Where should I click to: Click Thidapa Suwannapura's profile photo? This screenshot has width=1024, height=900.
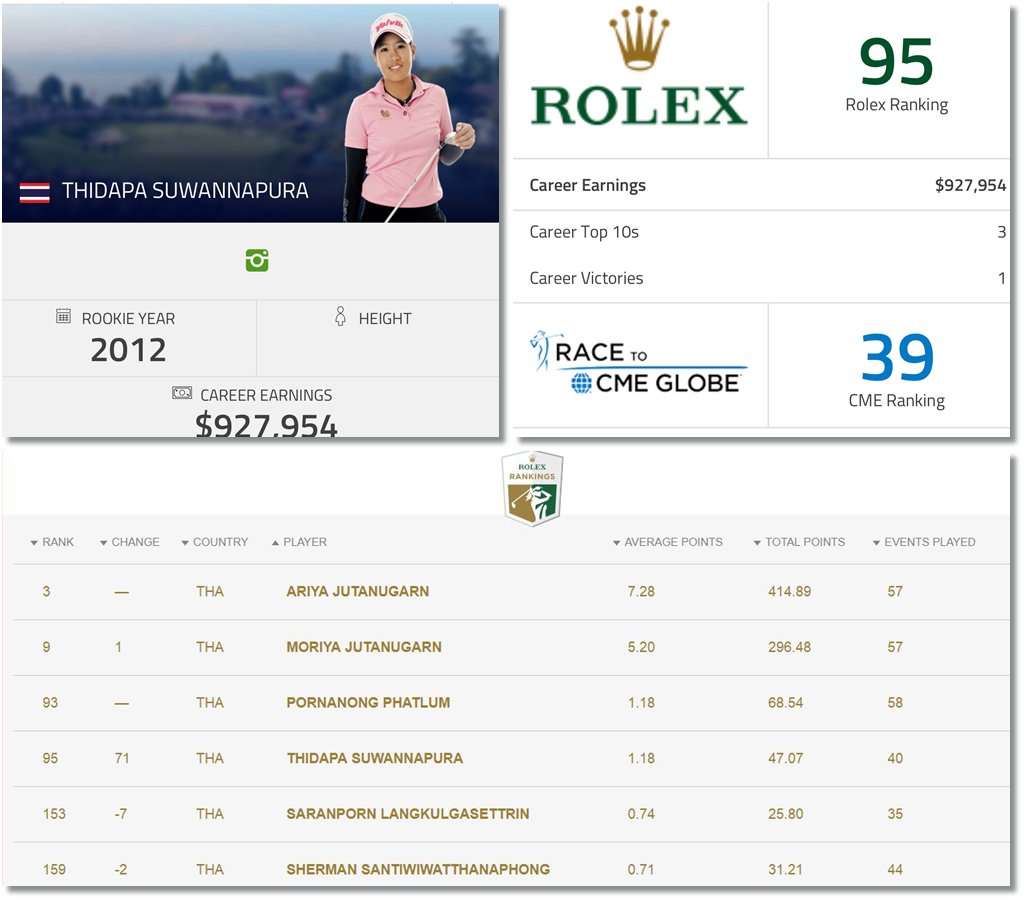(x=408, y=118)
